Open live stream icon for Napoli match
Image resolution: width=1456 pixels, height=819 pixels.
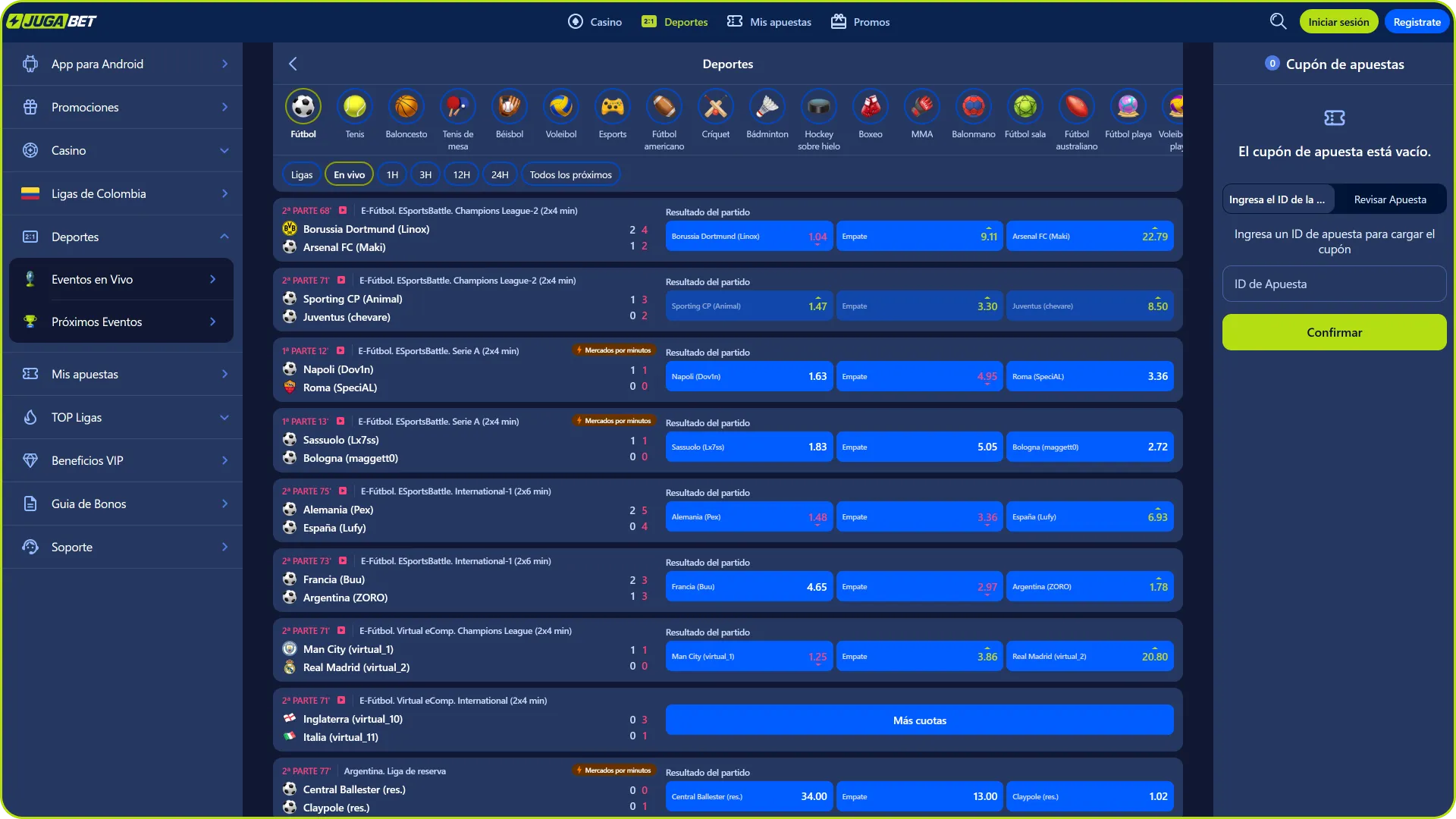click(x=340, y=351)
